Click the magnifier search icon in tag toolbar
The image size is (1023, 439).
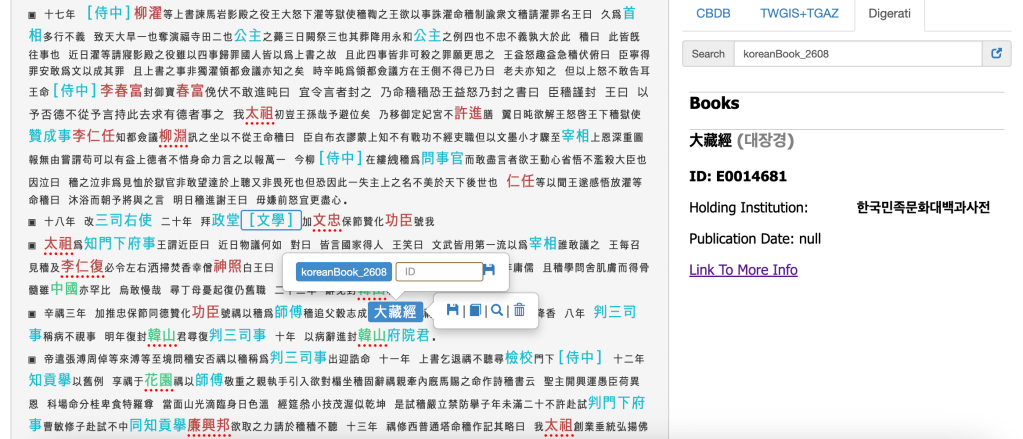pyautogui.click(x=497, y=311)
